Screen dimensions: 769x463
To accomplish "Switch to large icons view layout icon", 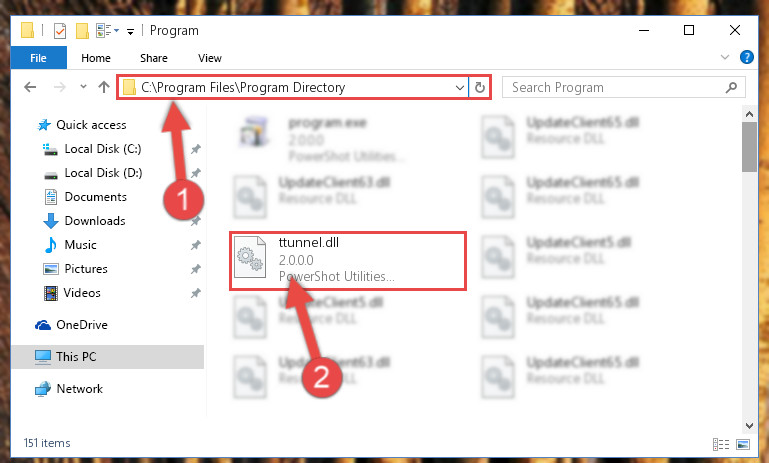I will [743, 444].
